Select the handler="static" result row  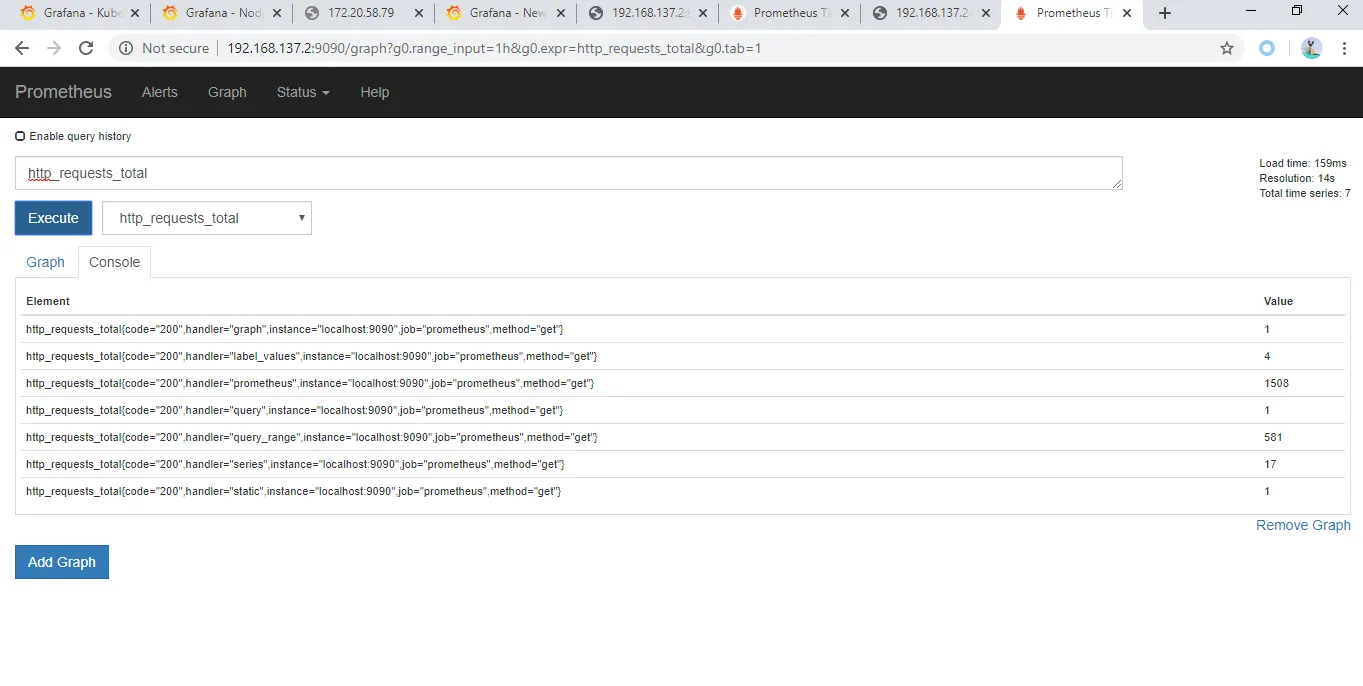coord(683,491)
